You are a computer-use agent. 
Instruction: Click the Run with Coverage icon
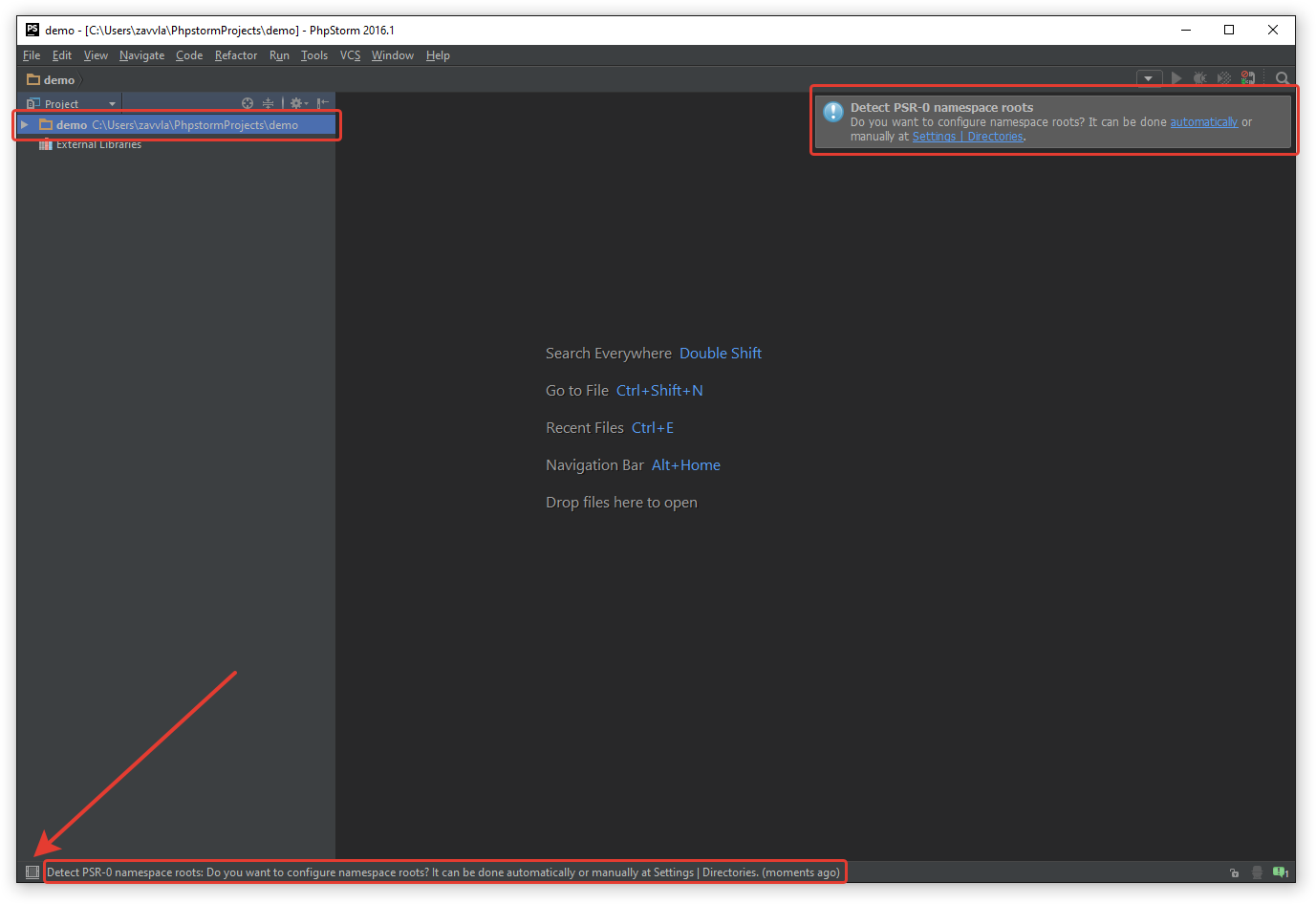[1223, 78]
